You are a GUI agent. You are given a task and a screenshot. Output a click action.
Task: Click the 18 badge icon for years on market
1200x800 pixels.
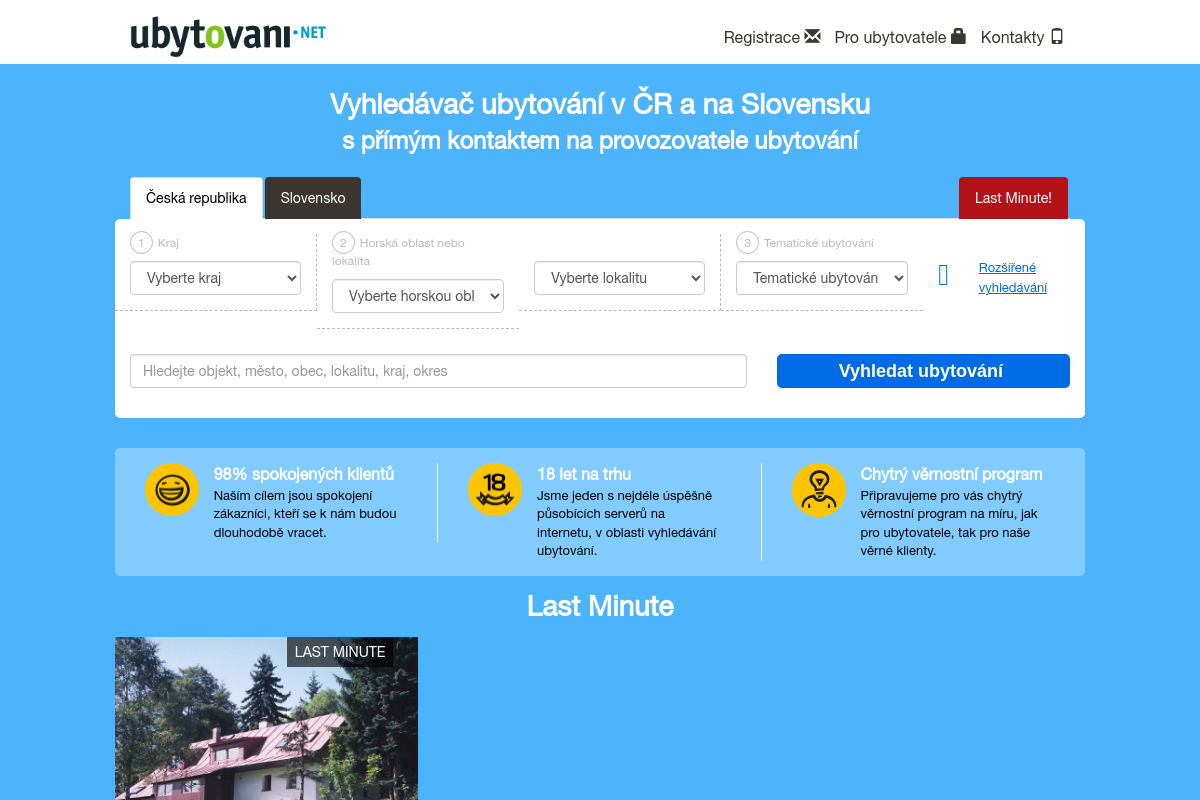[495, 490]
